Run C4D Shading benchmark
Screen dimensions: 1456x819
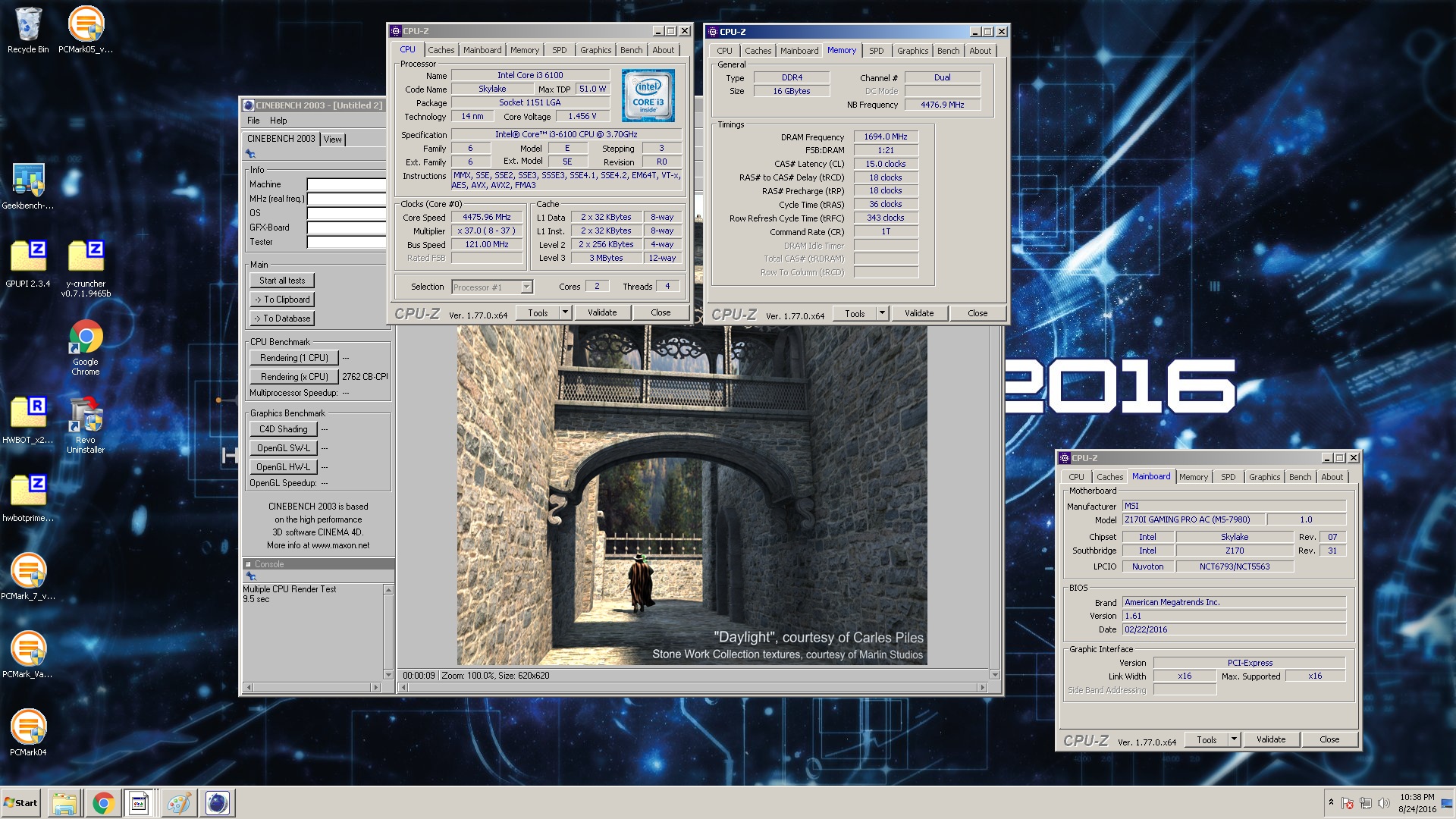(x=284, y=429)
